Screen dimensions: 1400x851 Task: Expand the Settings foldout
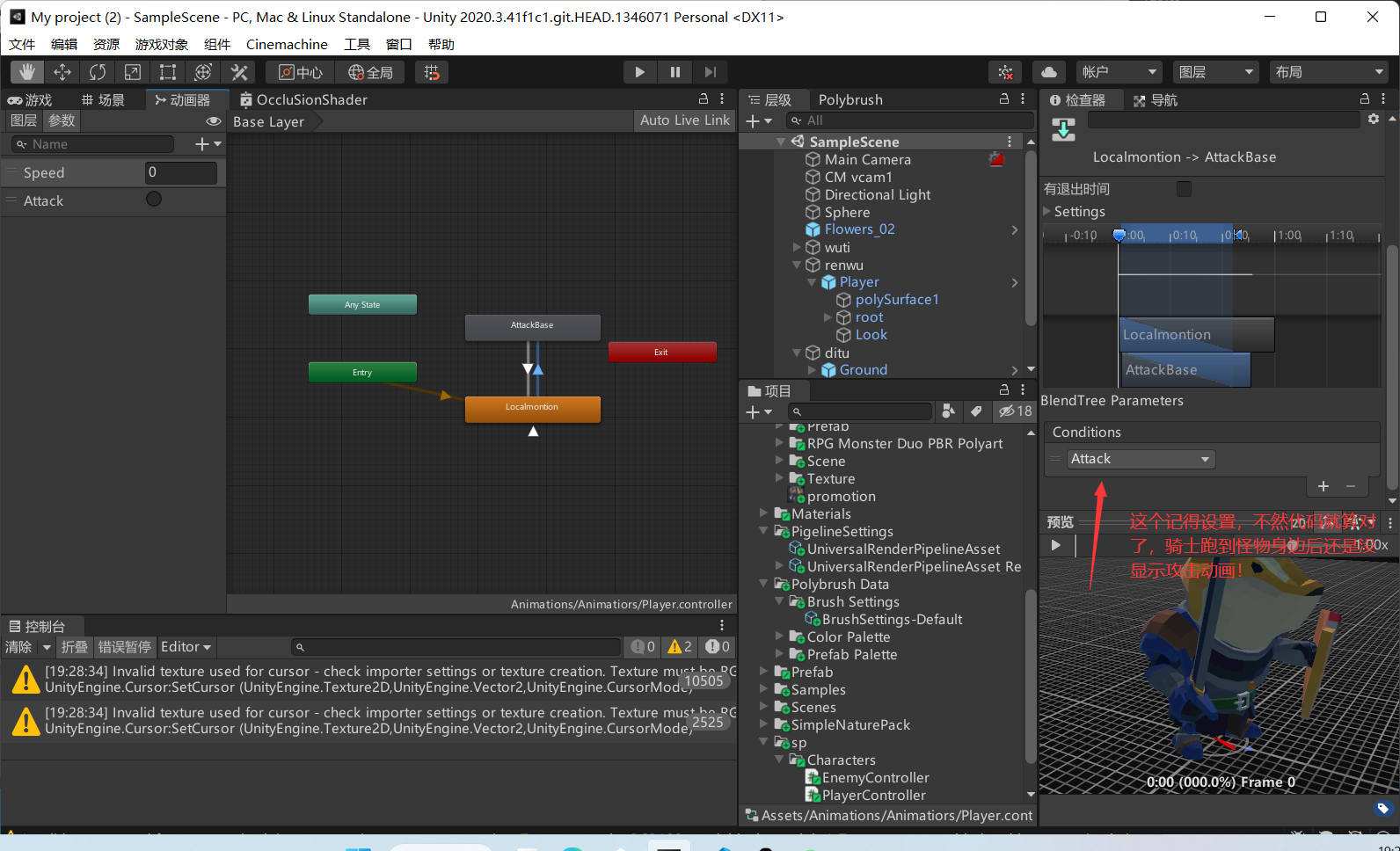[x=1047, y=211]
